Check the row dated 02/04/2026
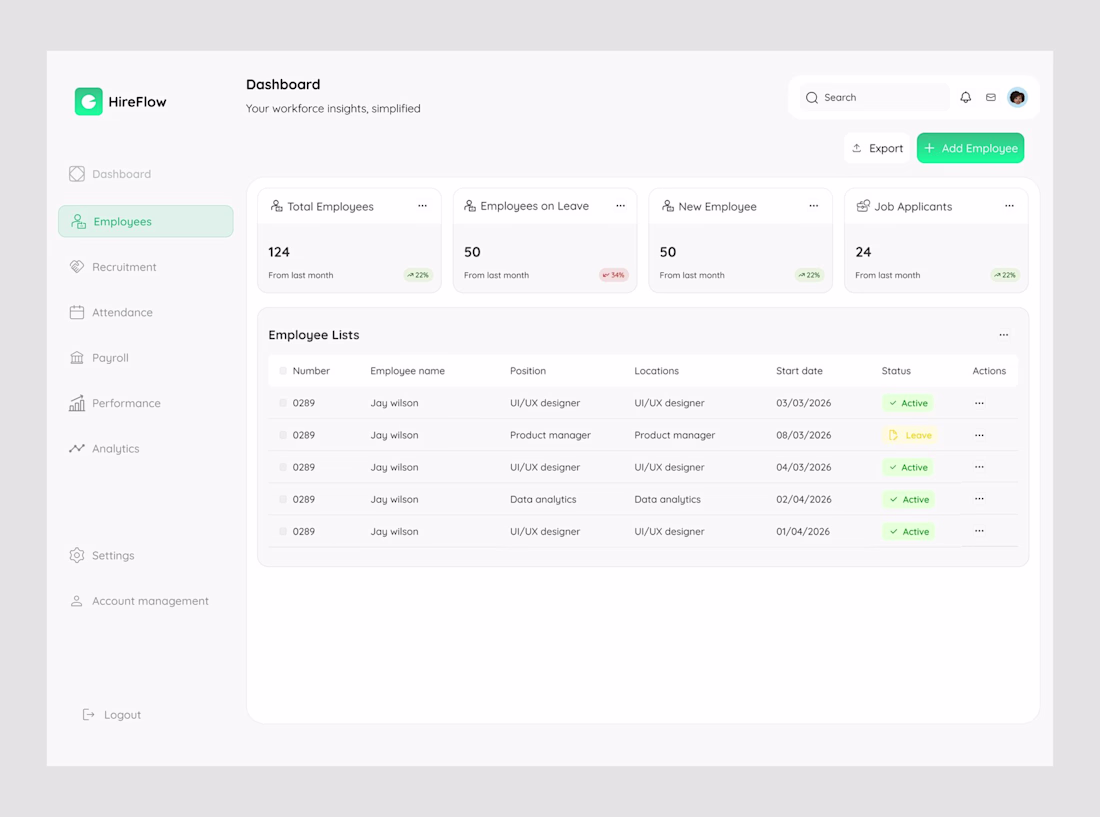Image resolution: width=1100 pixels, height=817 pixels. click(283, 499)
